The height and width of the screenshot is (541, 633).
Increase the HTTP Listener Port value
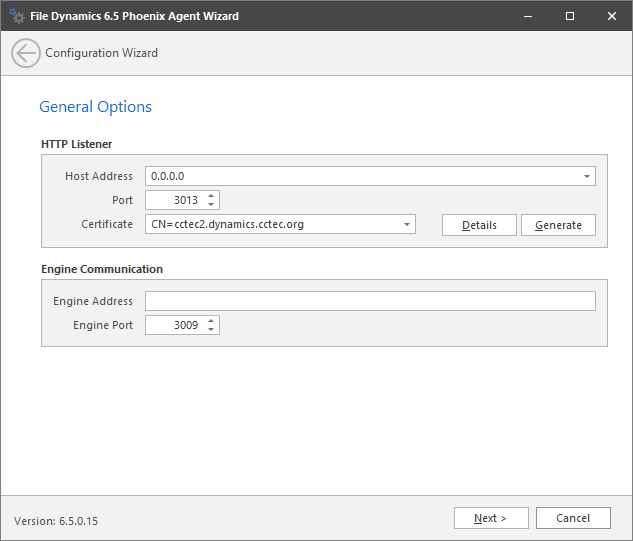[x=211, y=196]
